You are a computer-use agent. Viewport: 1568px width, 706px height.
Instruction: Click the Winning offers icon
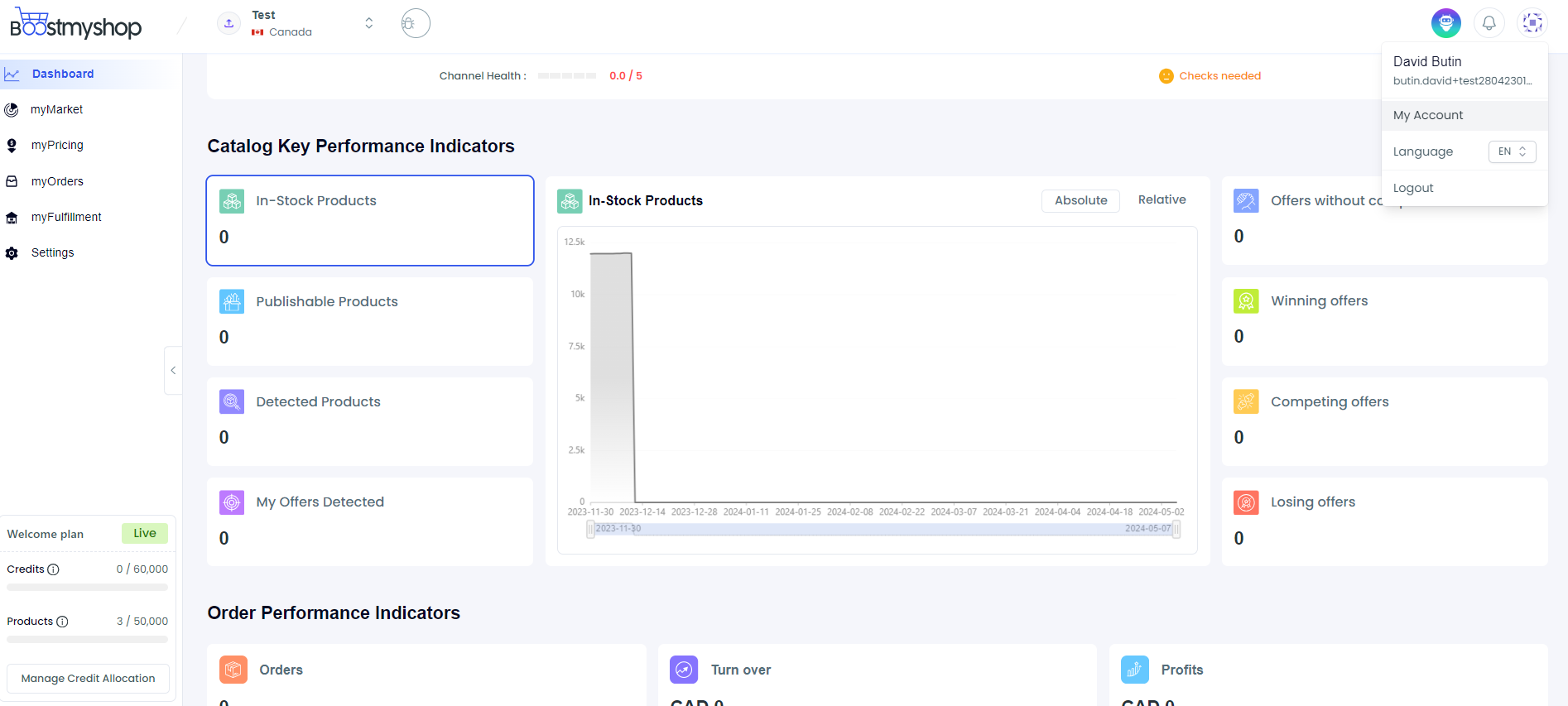coord(1246,301)
